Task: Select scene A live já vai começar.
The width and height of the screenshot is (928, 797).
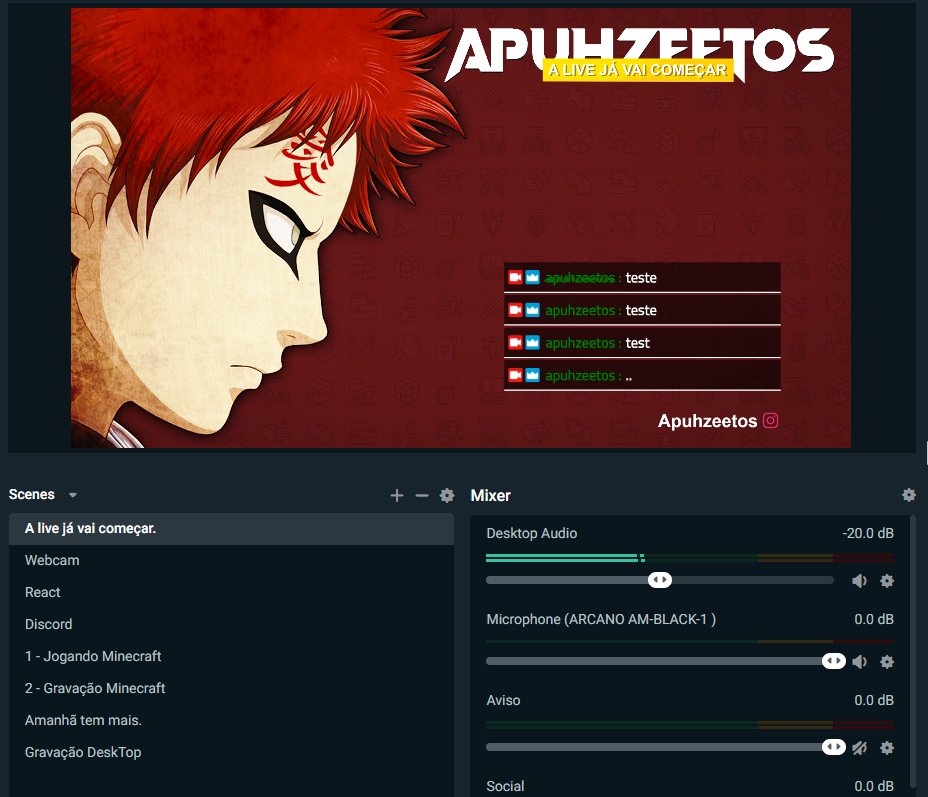Action: [x=231, y=528]
